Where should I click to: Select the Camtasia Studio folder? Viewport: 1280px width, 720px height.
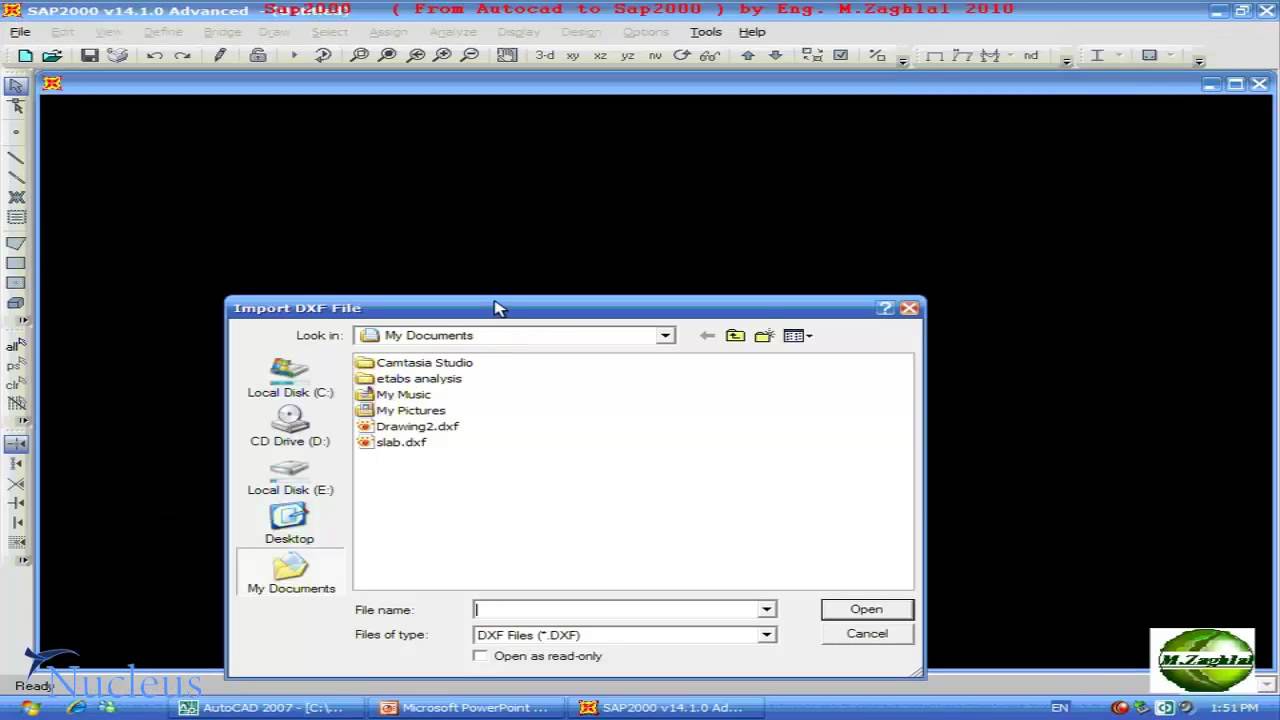click(415, 362)
